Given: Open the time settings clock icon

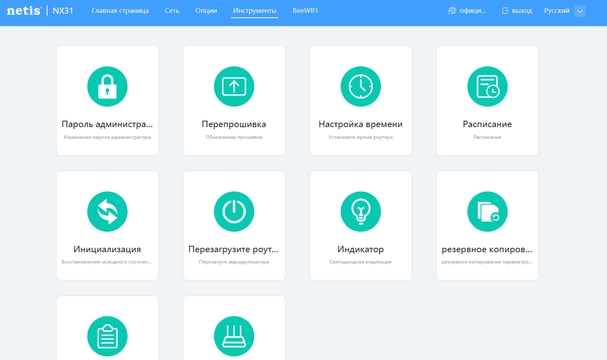Looking at the screenshot, I should point(360,86).
